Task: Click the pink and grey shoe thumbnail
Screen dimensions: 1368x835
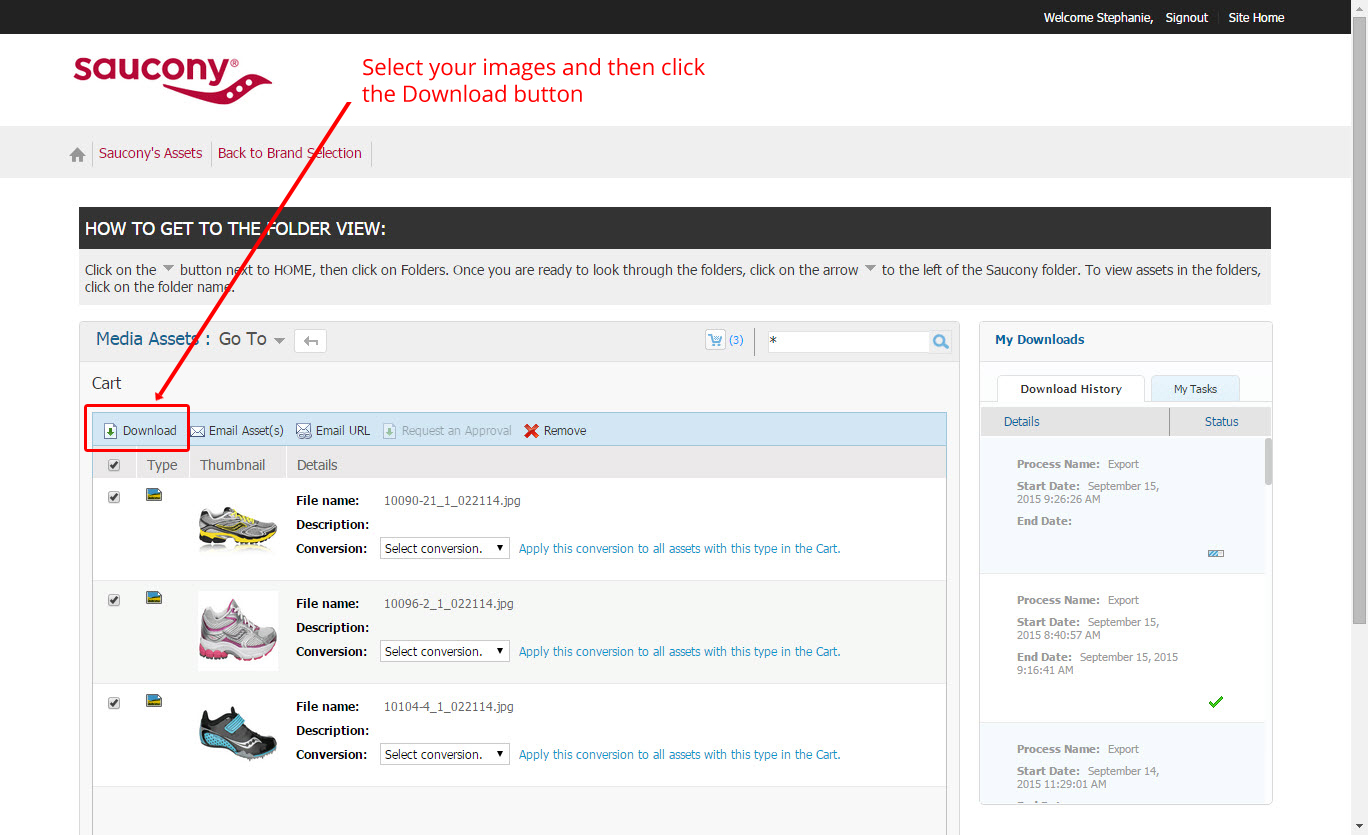Action: click(238, 630)
